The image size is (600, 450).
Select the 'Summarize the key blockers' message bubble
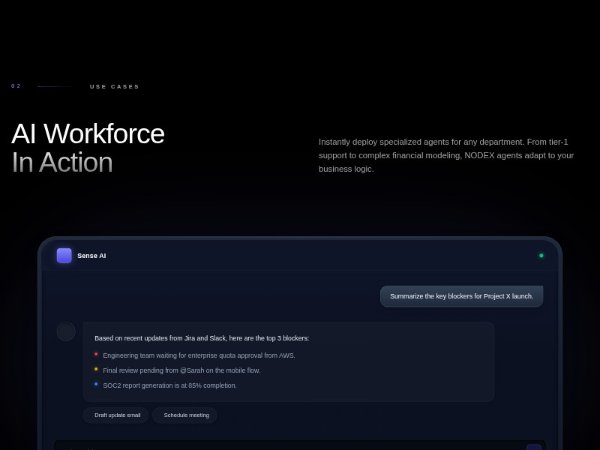461,296
